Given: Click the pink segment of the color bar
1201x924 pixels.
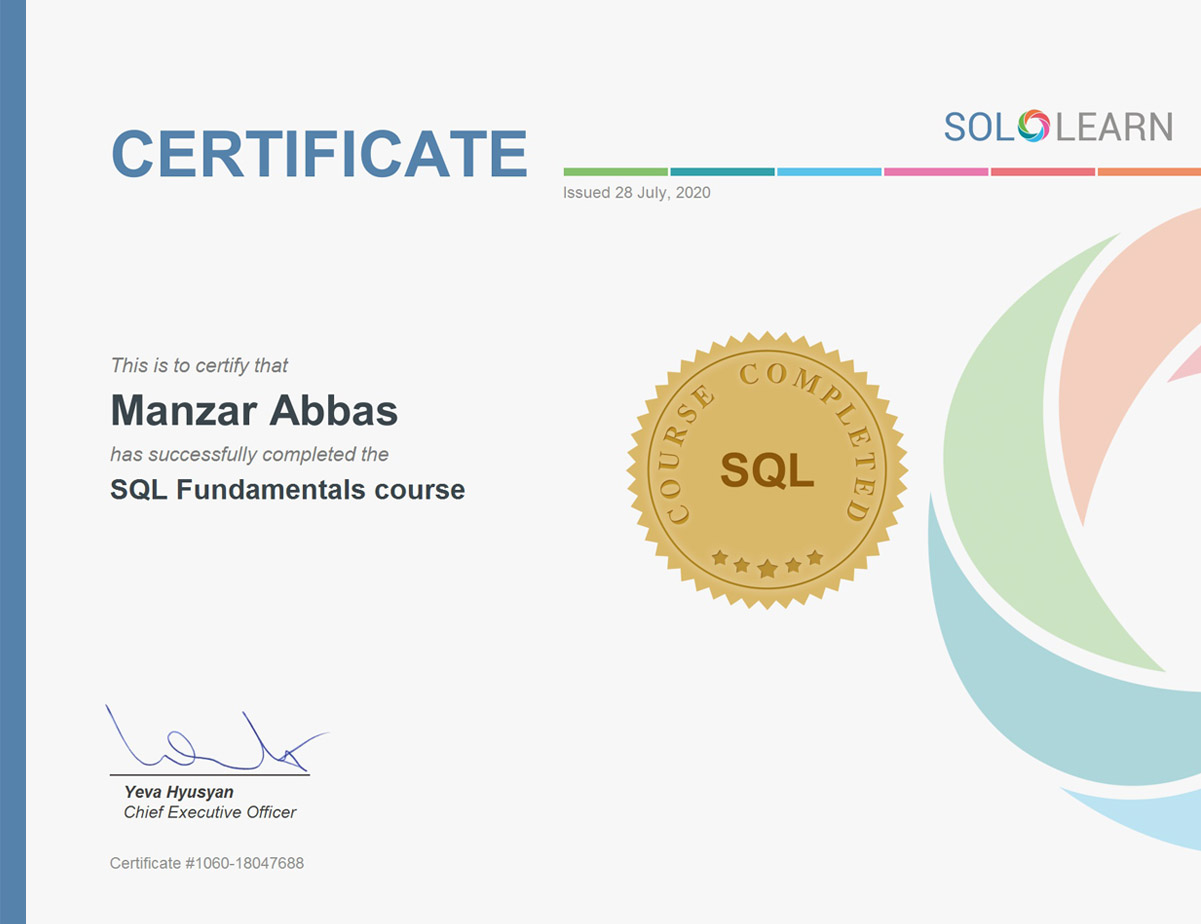Looking at the screenshot, I should (x=936, y=172).
